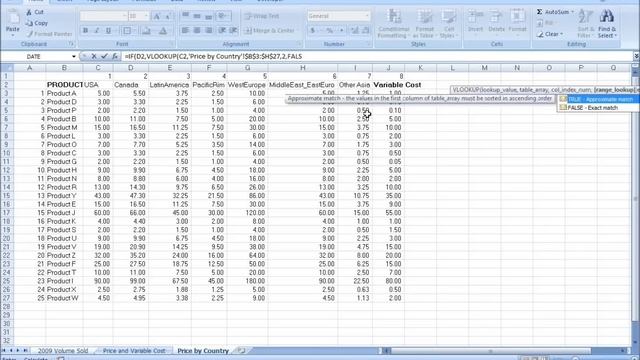Choose FALSE - Exact match from the list
Screen dimensions: 640x360
(x=598, y=108)
